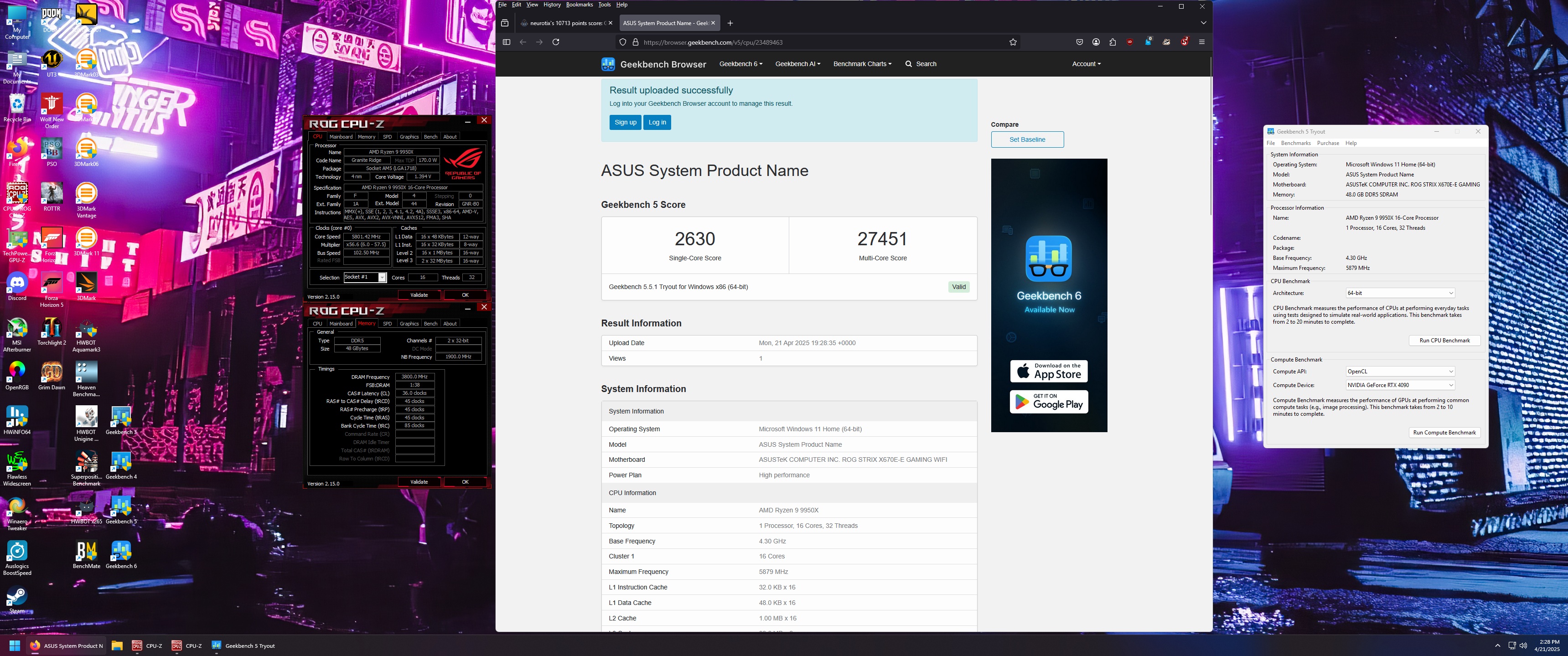This screenshot has height=656, width=1568.
Task: Open the Purchase menu in Geekbench 5 Tryout
Action: 1328,143
